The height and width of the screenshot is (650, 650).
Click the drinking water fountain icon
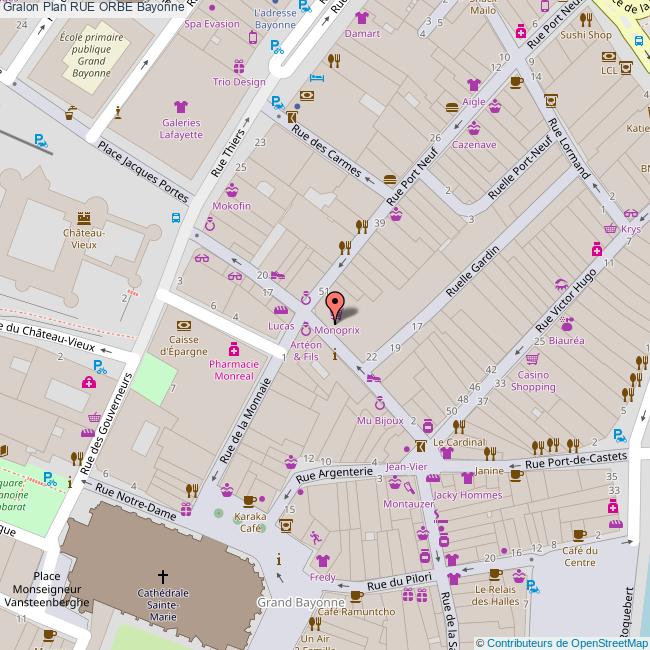click(71, 113)
